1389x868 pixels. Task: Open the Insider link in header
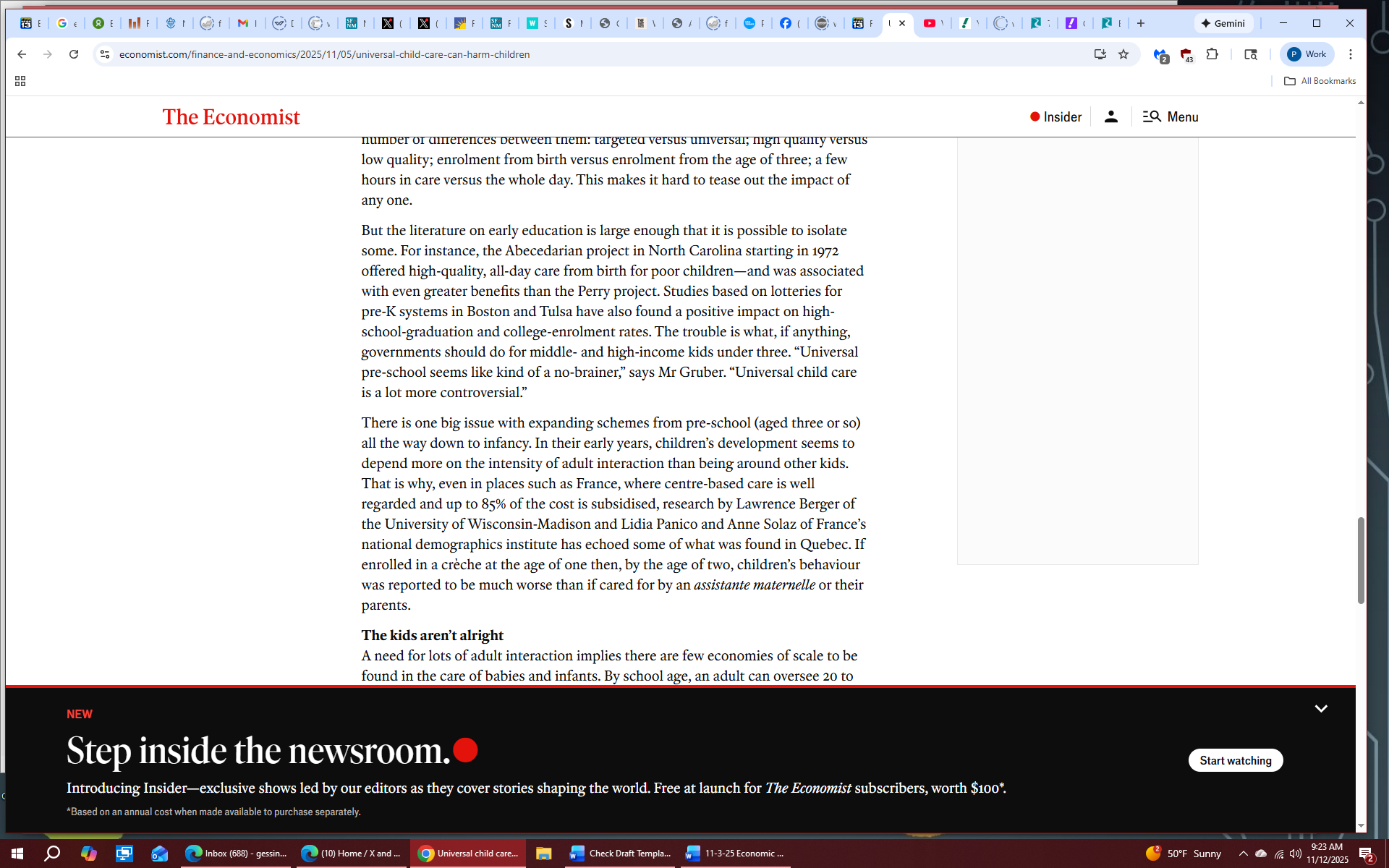1055,116
